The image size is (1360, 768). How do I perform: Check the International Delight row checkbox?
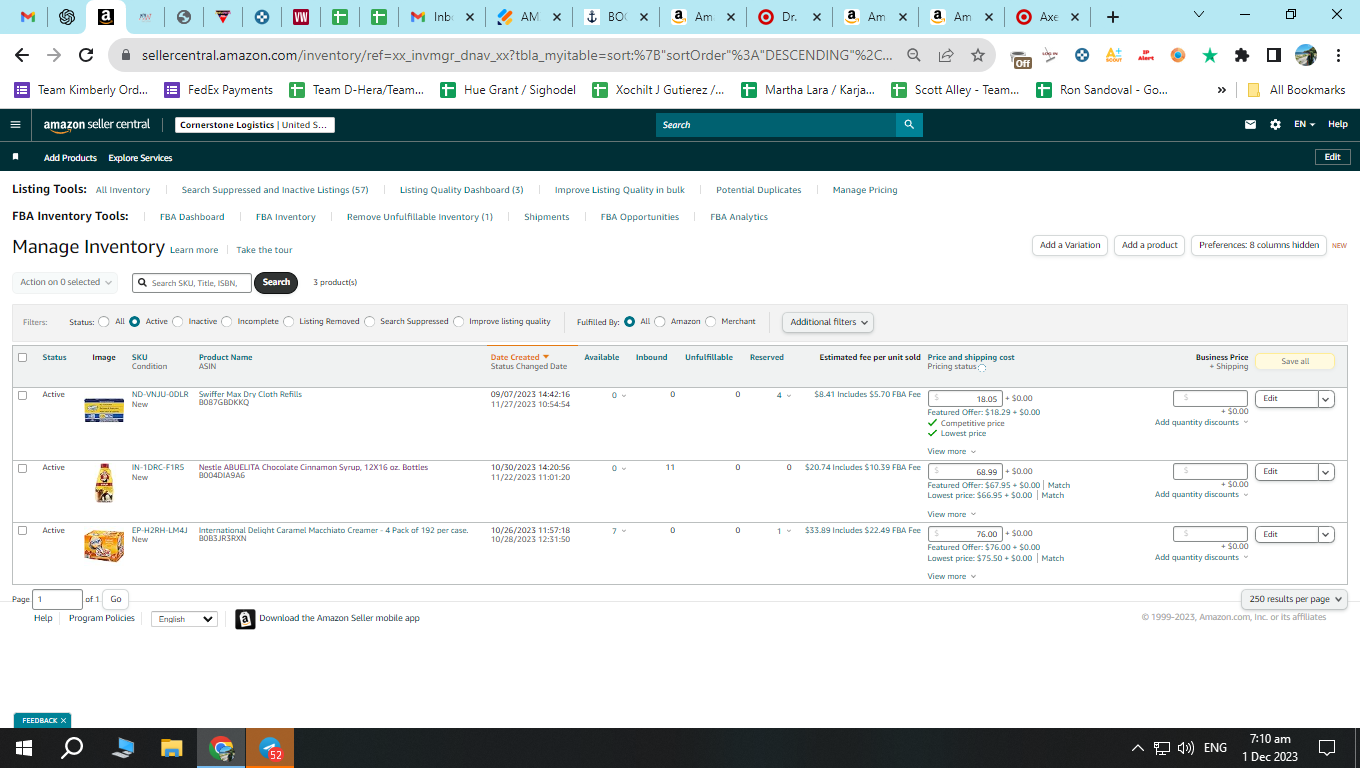22,531
